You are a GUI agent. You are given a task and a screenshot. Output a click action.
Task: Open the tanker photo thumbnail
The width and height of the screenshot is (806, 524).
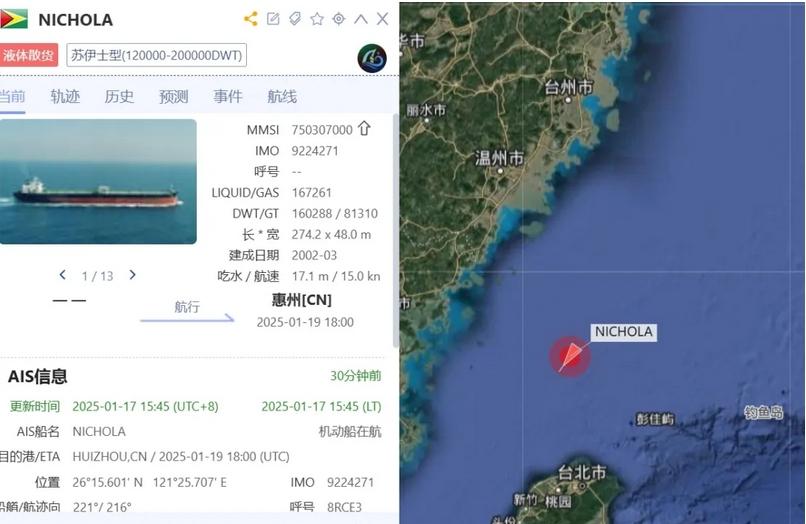98,182
